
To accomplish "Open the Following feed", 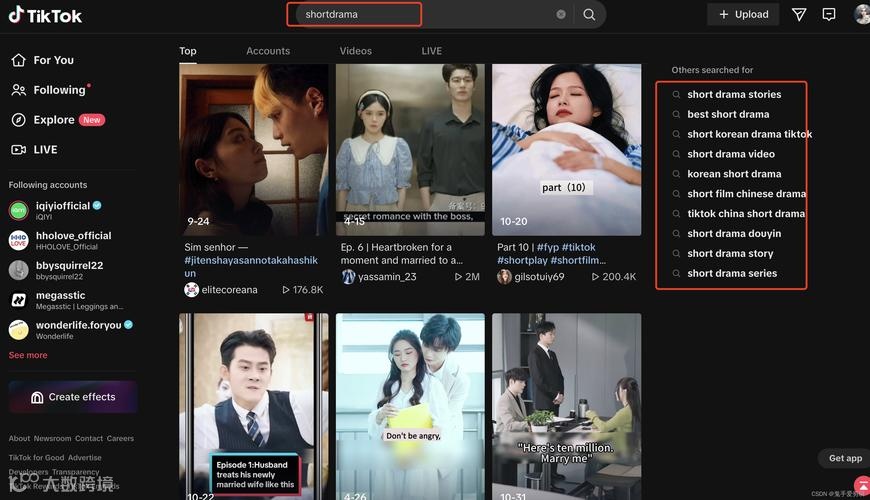I will (50, 90).
